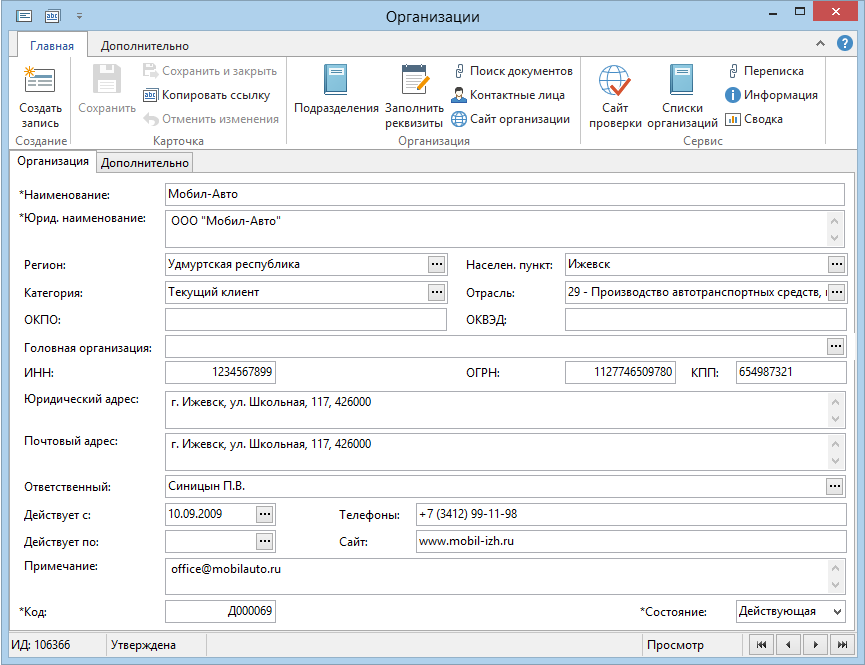
Task: Click the Создать запись icon
Action: (40, 81)
